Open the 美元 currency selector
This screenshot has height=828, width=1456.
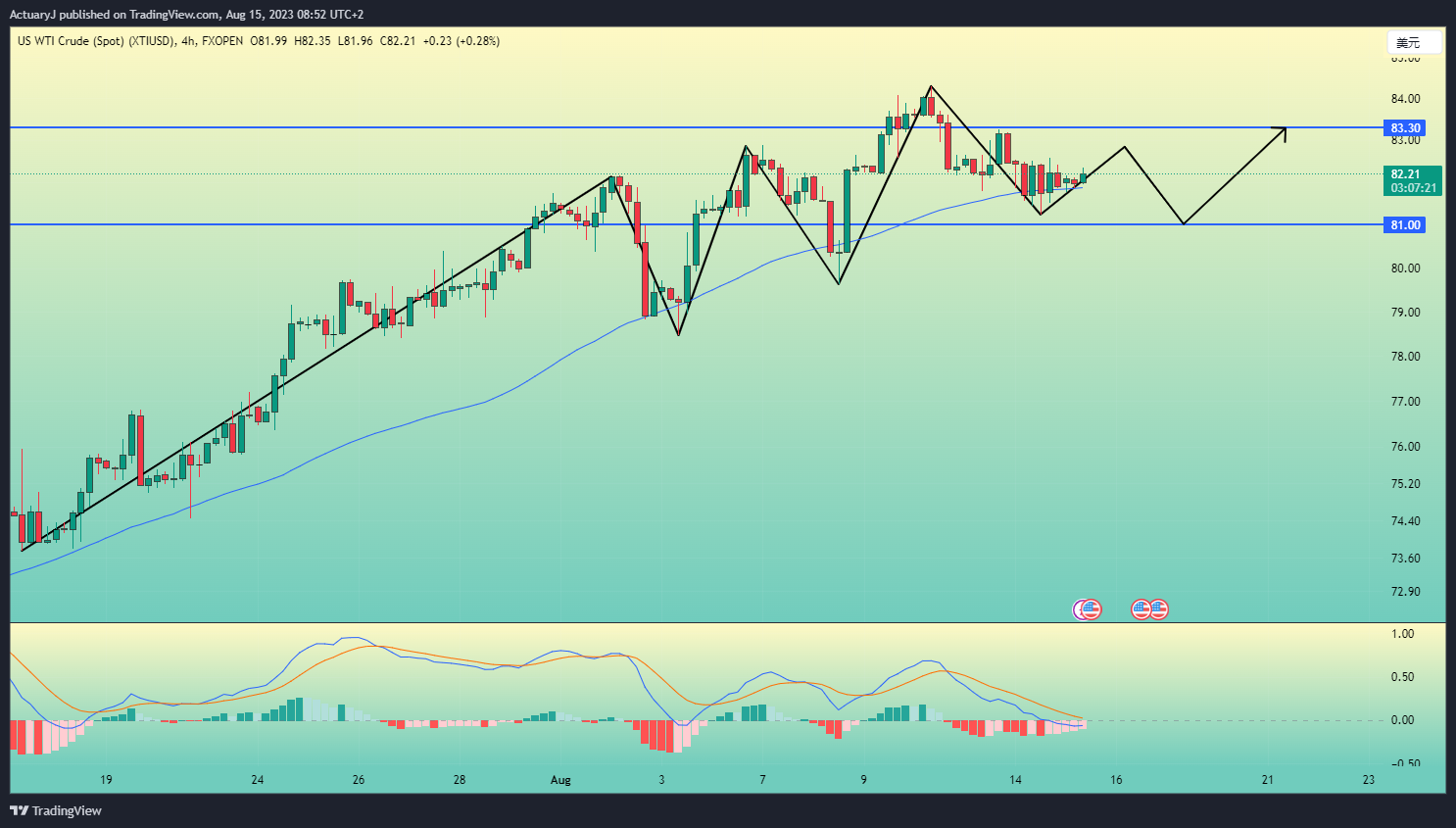pyautogui.click(x=1414, y=42)
